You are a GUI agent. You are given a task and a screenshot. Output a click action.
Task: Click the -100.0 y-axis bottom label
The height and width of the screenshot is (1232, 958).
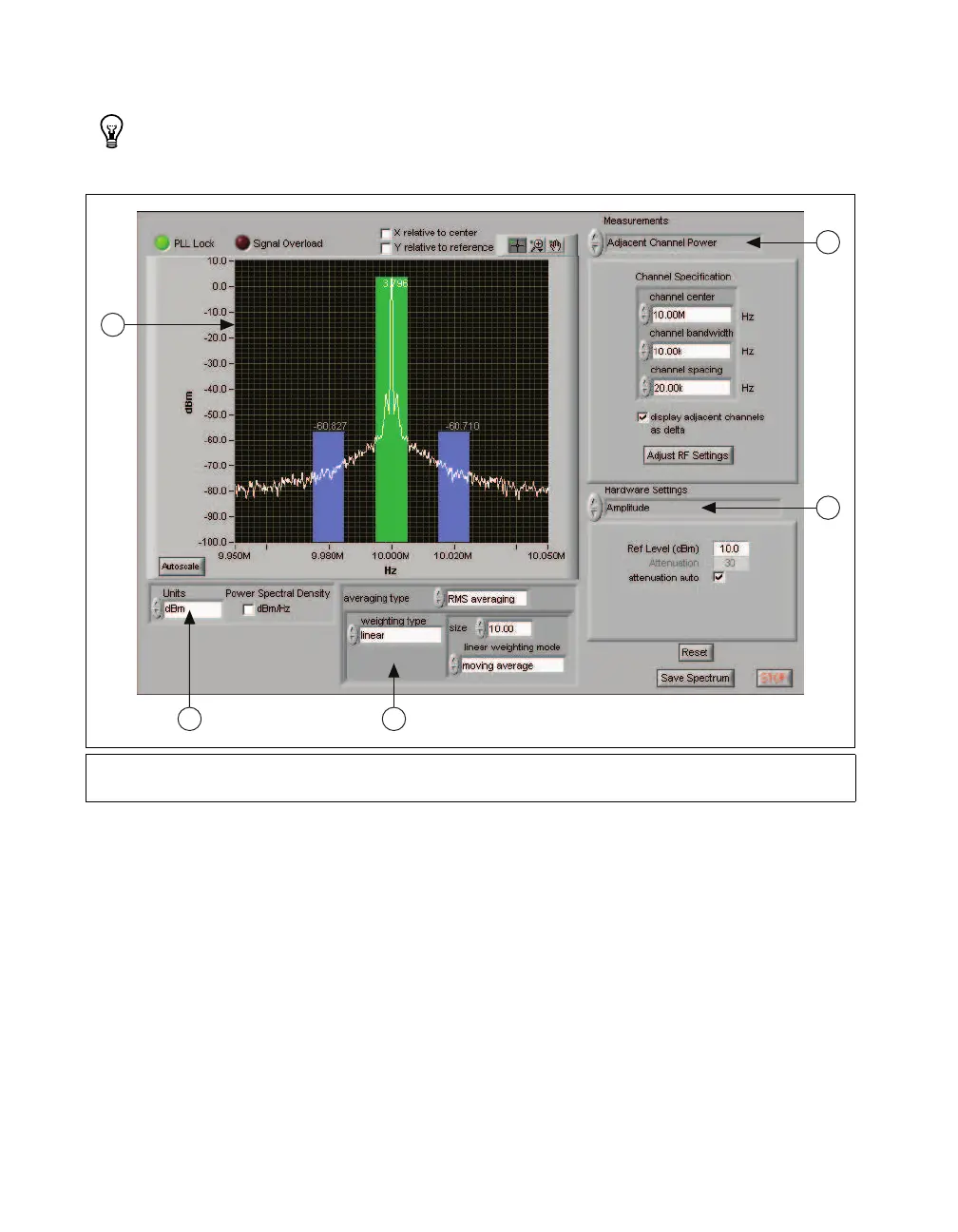213,542
